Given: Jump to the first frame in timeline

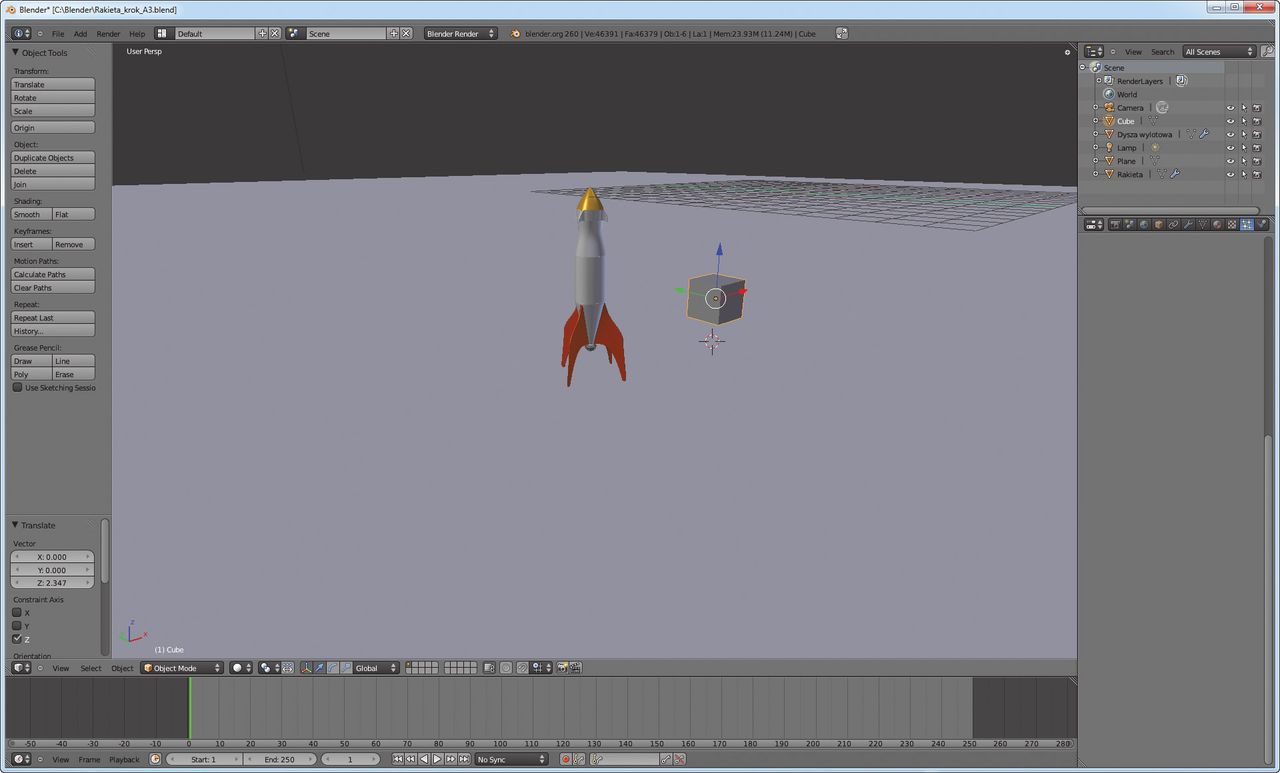Looking at the screenshot, I should click(x=397, y=759).
